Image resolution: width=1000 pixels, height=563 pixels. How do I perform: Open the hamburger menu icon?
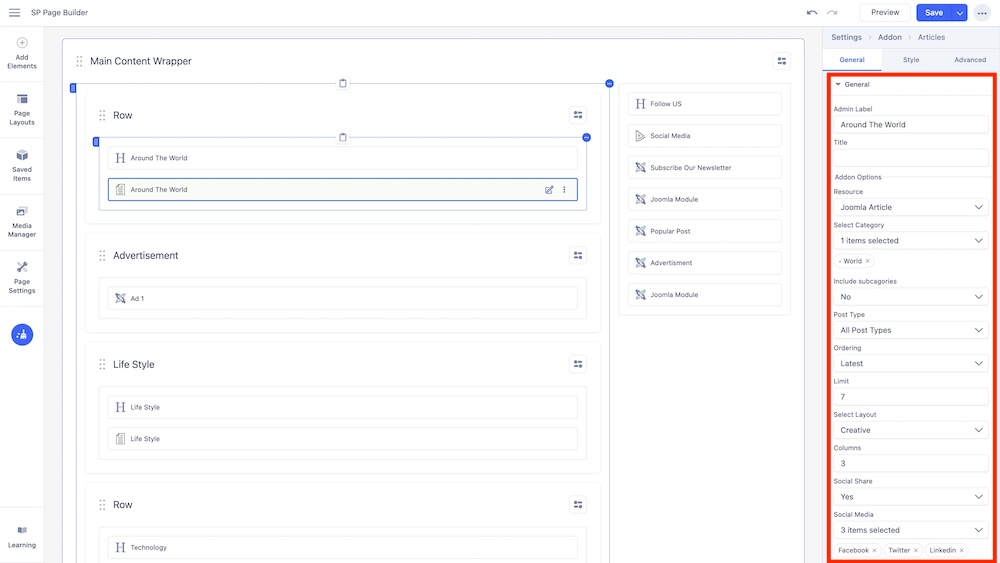pos(14,12)
